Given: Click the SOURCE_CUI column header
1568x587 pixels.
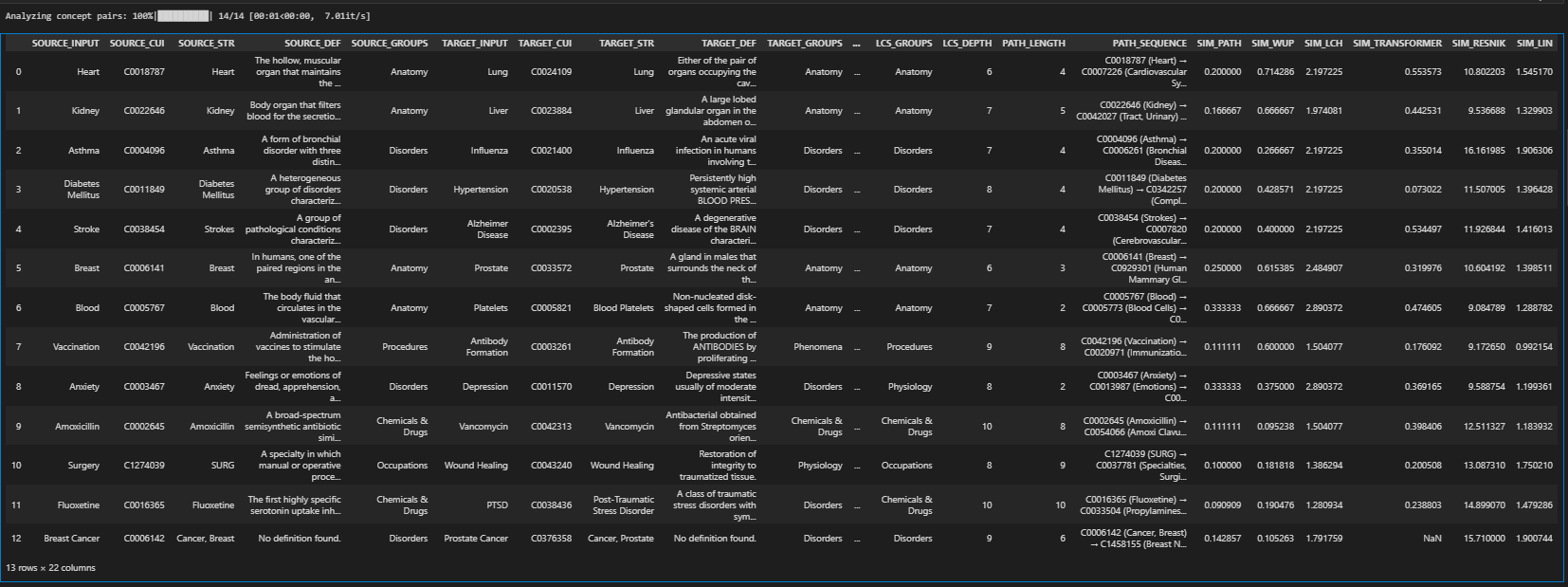Looking at the screenshot, I should coord(137,44).
